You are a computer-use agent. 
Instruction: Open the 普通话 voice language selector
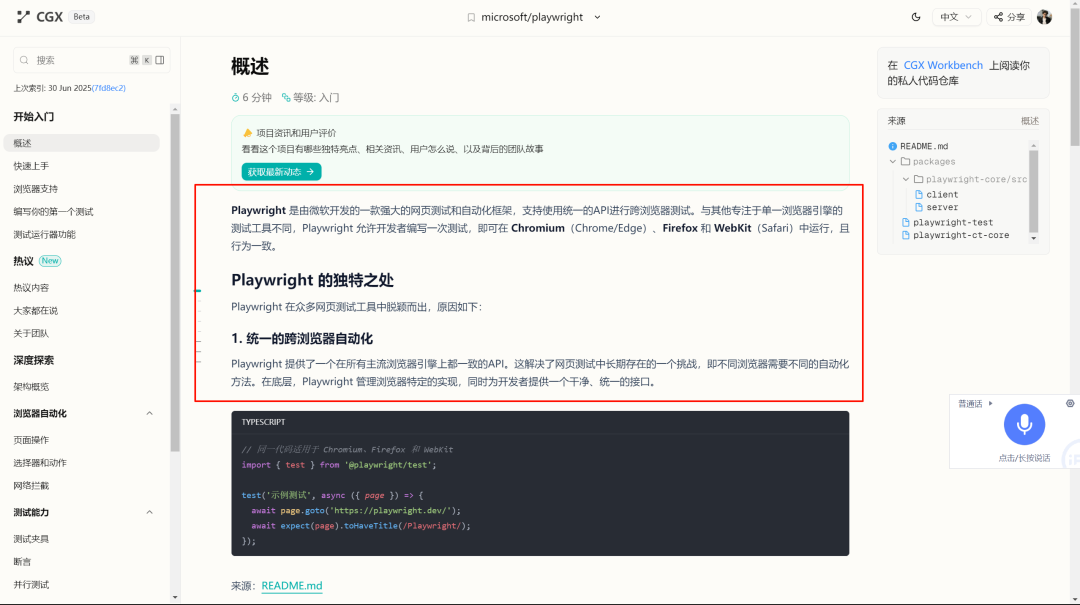[975, 404]
